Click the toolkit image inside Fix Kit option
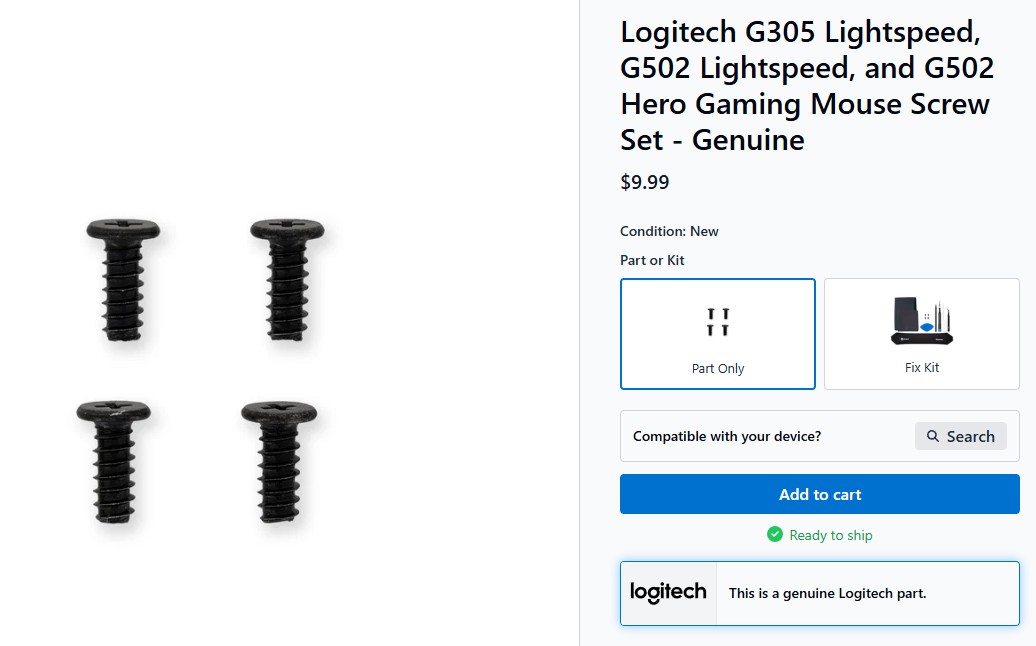The image size is (1036, 646). [921, 322]
